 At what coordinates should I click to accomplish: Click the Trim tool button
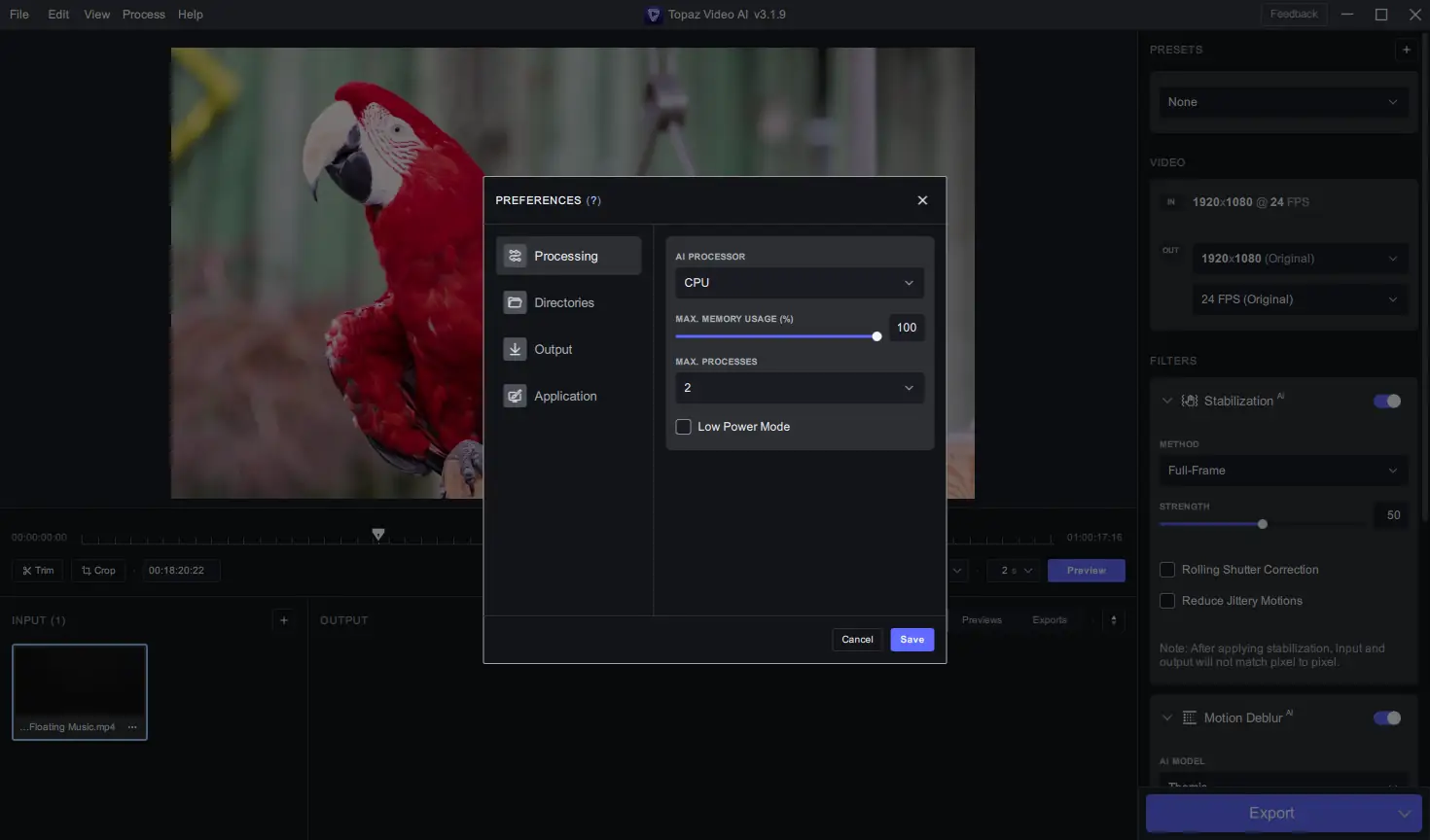pyautogui.click(x=38, y=571)
